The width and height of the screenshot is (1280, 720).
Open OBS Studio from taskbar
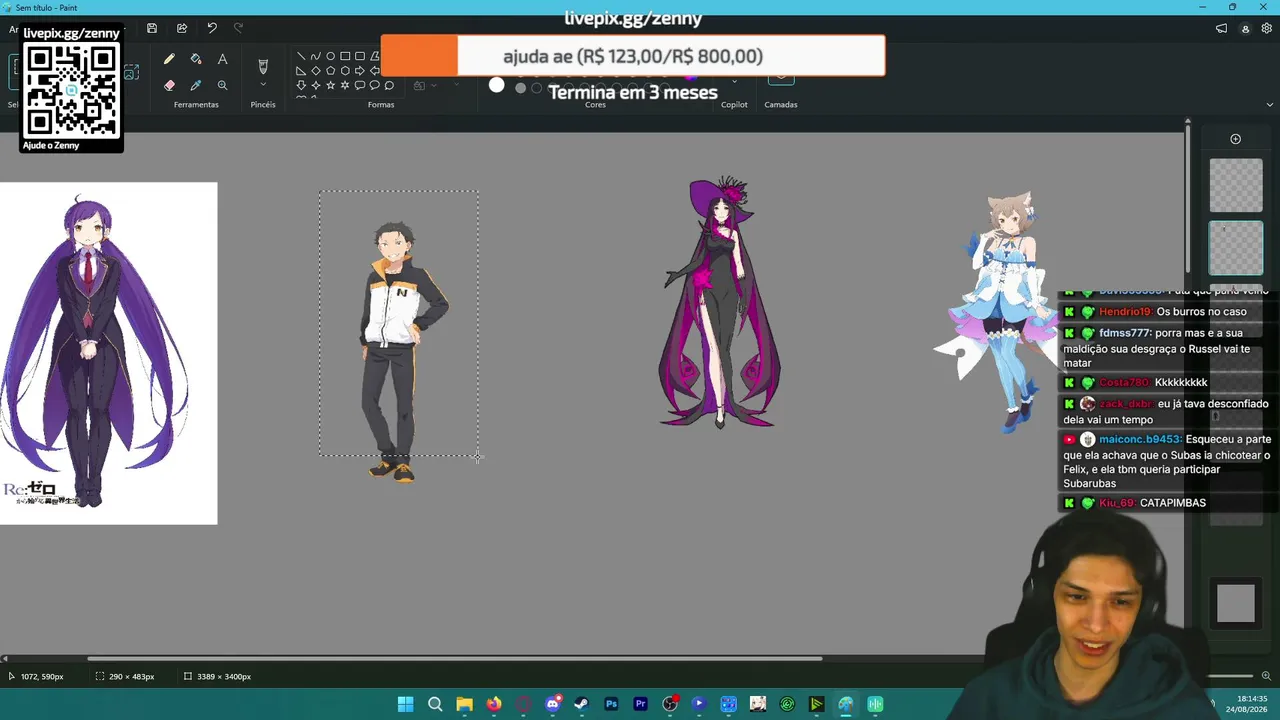(x=670, y=704)
